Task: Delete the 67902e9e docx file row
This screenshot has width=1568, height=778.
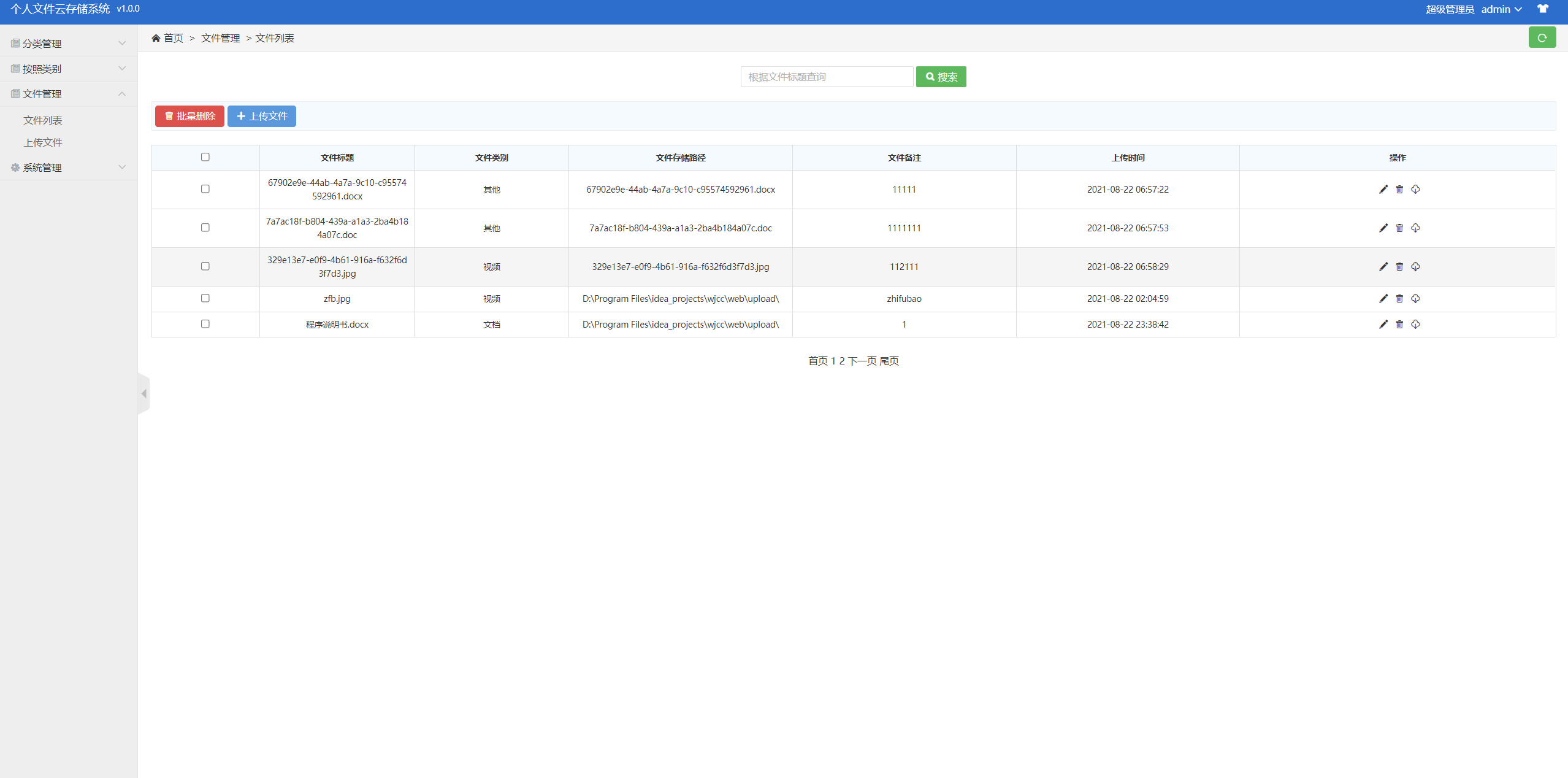Action: 1399,190
